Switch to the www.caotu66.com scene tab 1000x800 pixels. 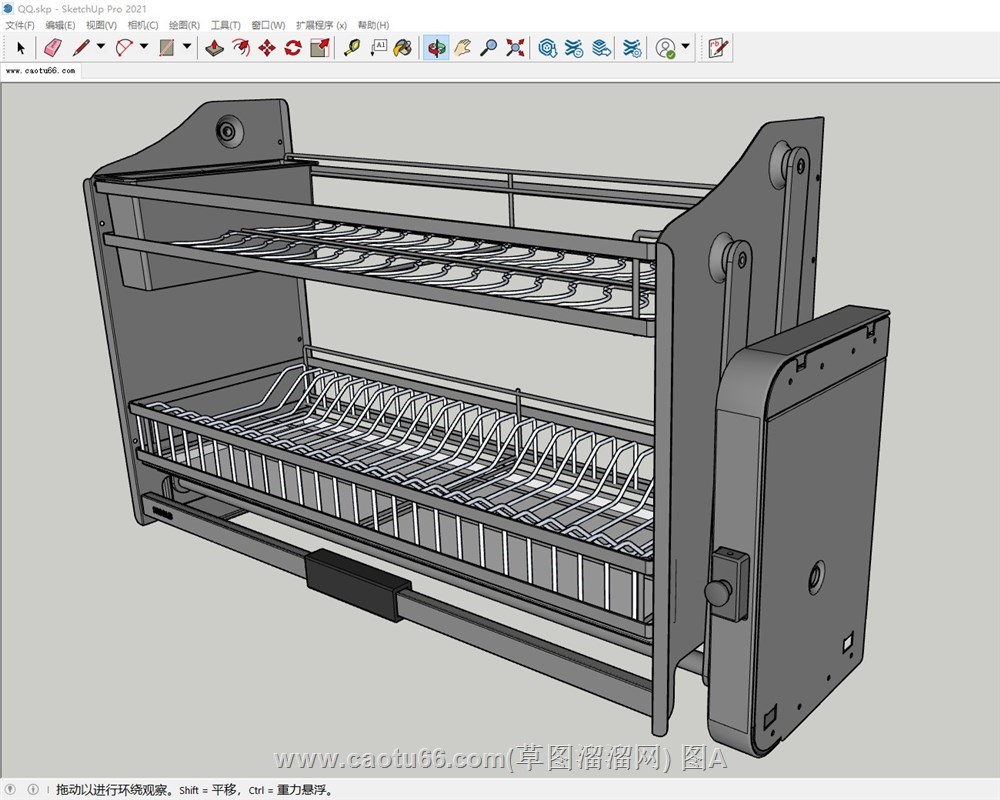(x=41, y=71)
